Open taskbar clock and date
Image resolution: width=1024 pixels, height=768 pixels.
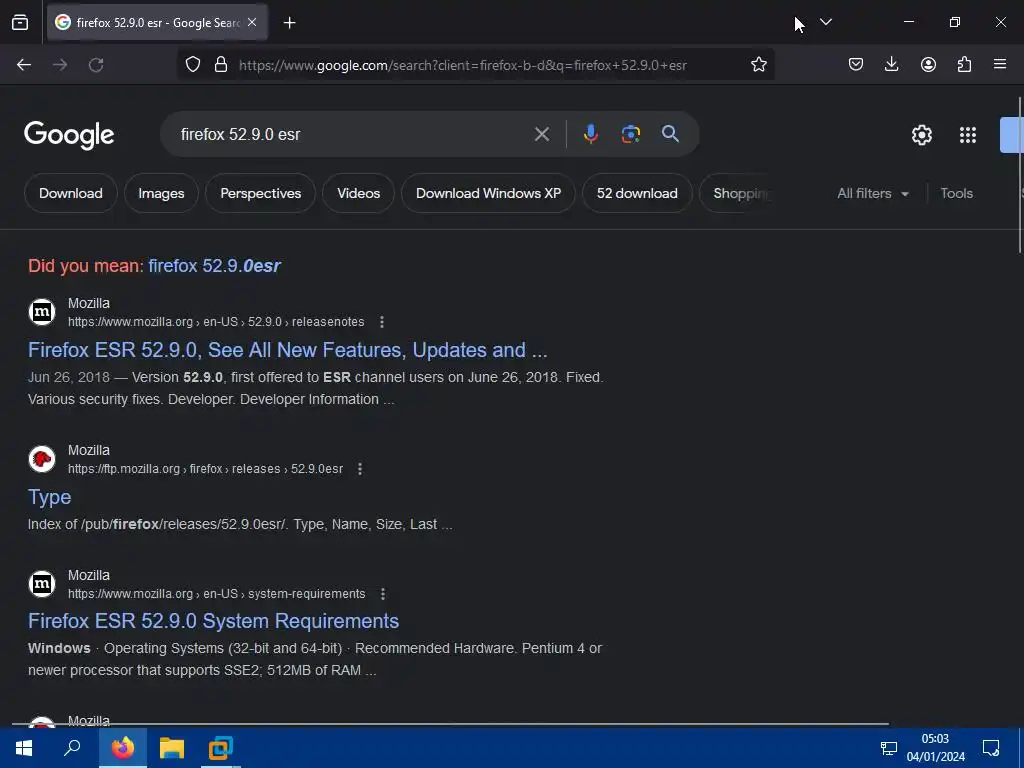tap(935, 748)
